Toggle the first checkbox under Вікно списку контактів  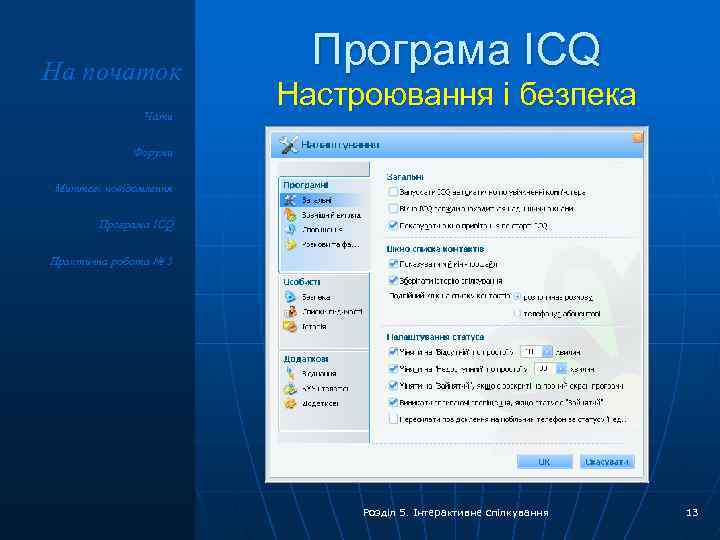[393, 264]
